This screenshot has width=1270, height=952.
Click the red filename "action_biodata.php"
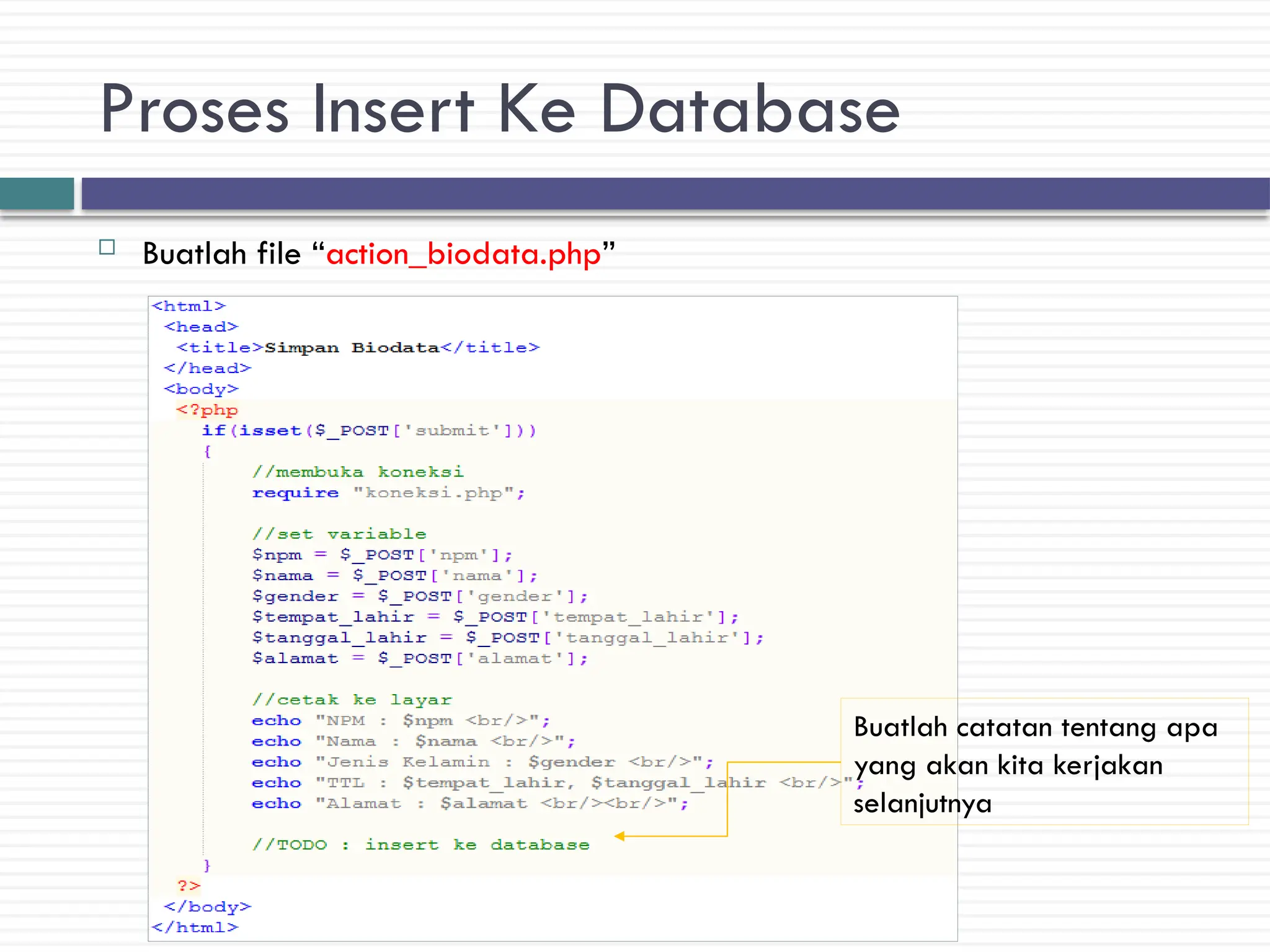click(x=464, y=255)
